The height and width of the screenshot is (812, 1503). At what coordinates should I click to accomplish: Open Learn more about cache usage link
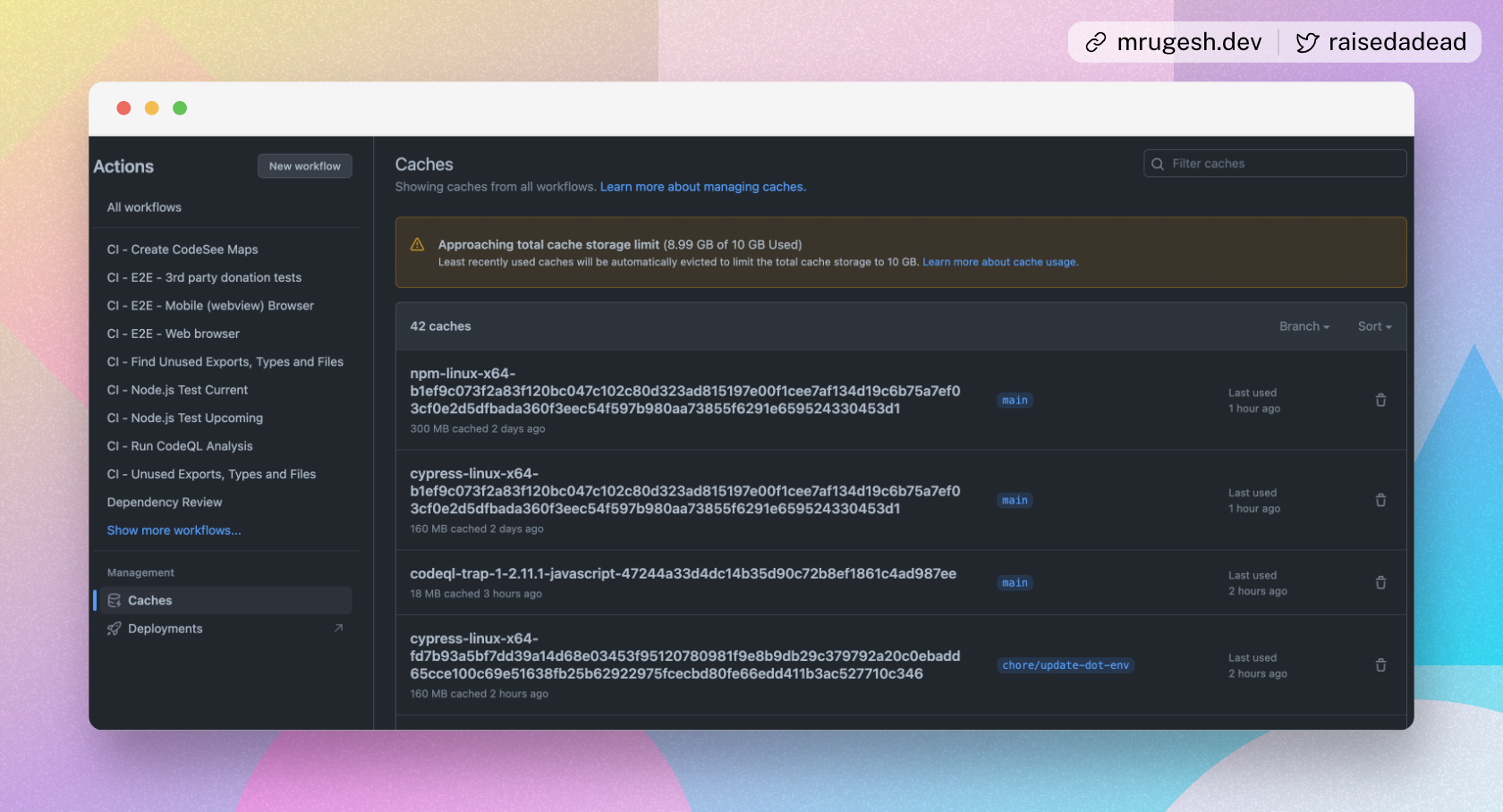[x=1000, y=262]
